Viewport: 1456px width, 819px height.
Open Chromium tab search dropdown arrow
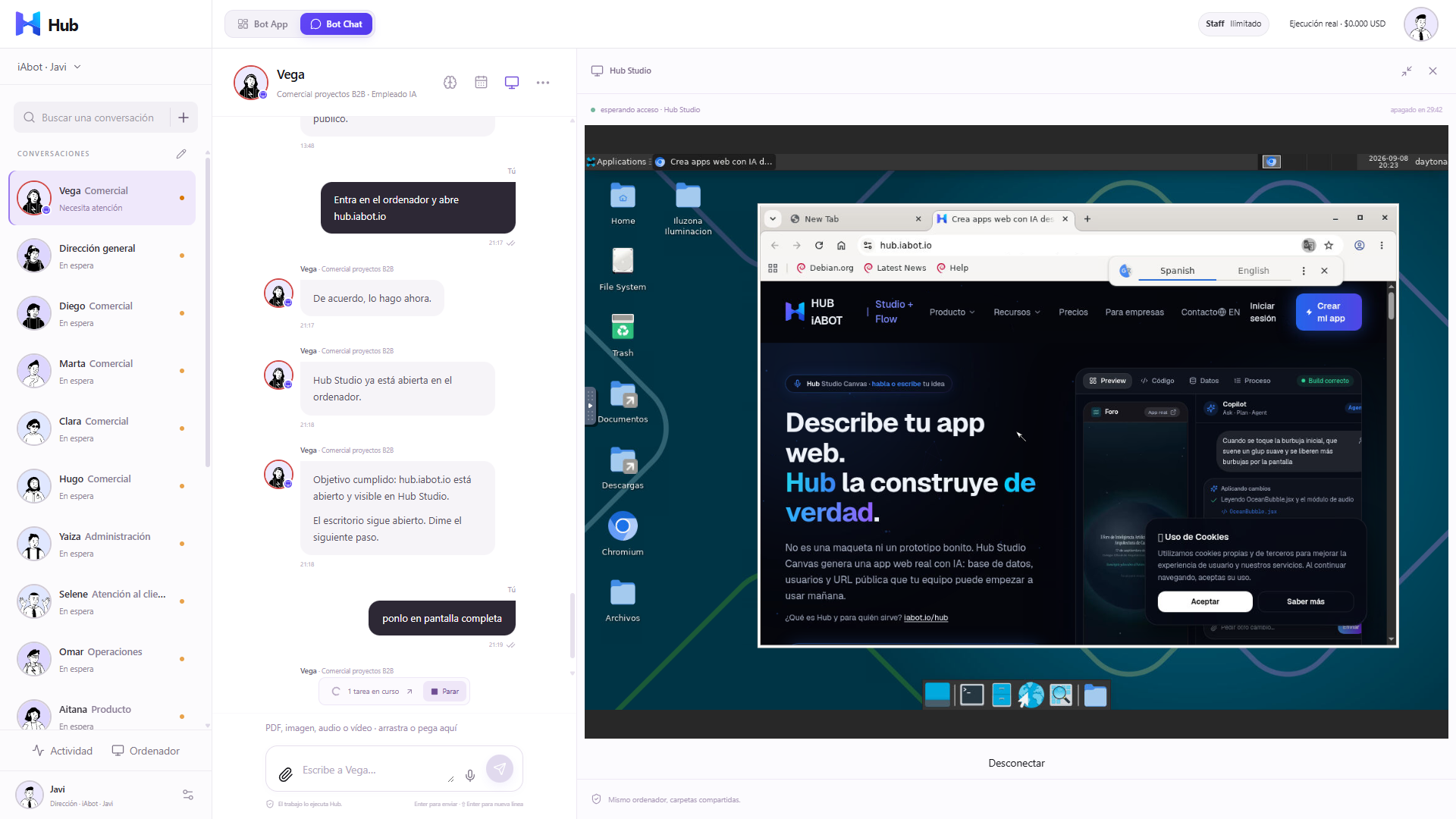(773, 219)
